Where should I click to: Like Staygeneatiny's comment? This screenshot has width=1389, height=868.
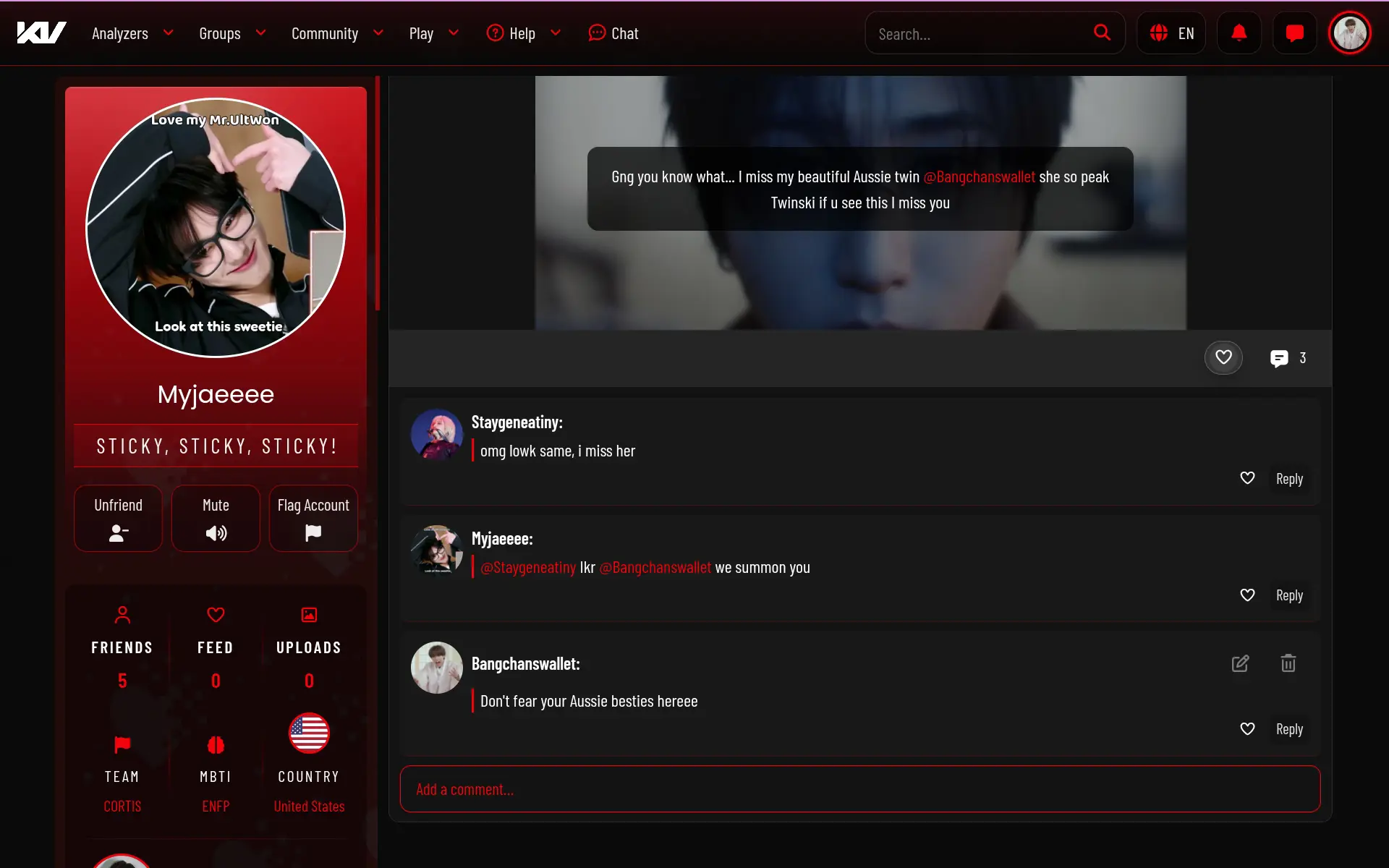1247,478
